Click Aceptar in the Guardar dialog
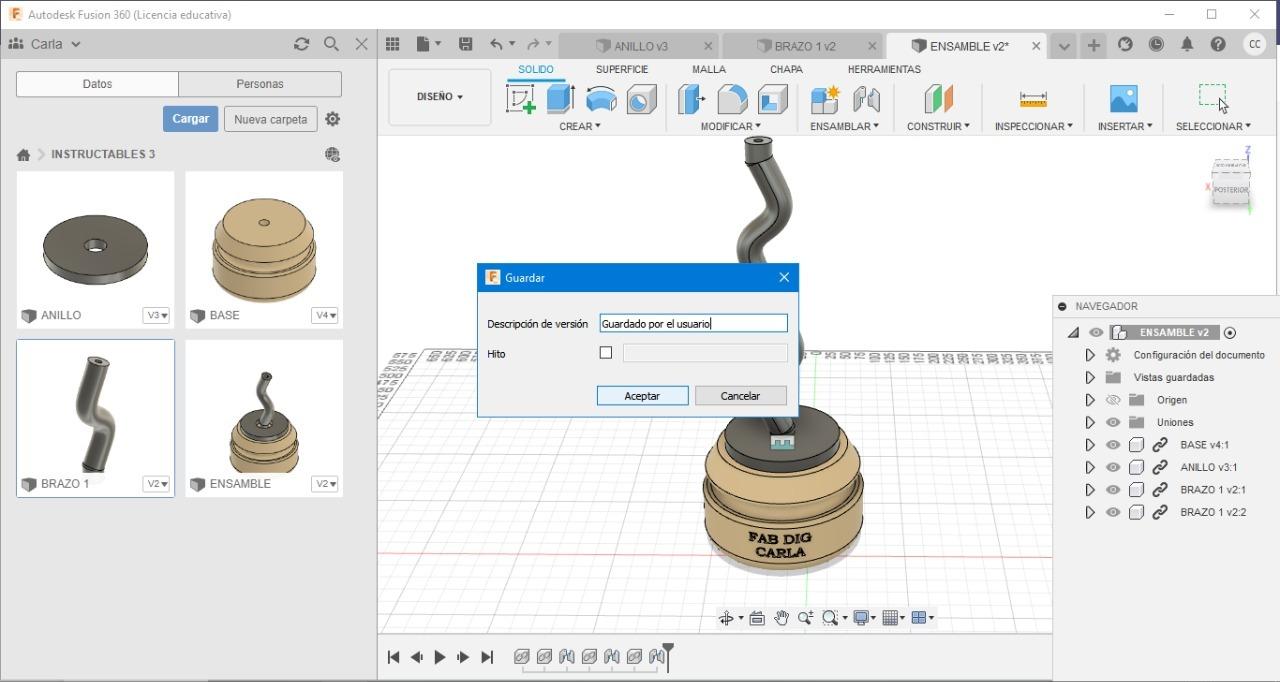 [x=642, y=396]
